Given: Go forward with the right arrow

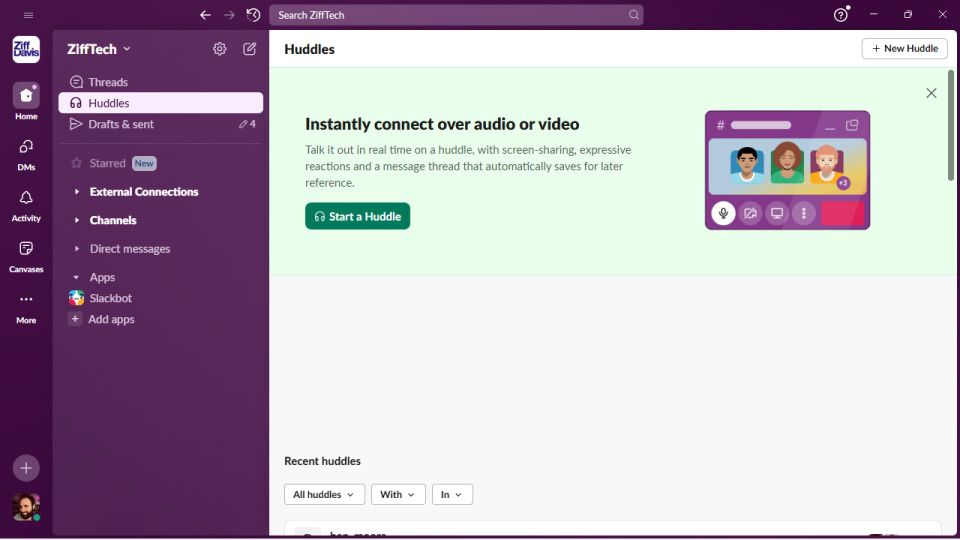Looking at the screenshot, I should pos(229,15).
